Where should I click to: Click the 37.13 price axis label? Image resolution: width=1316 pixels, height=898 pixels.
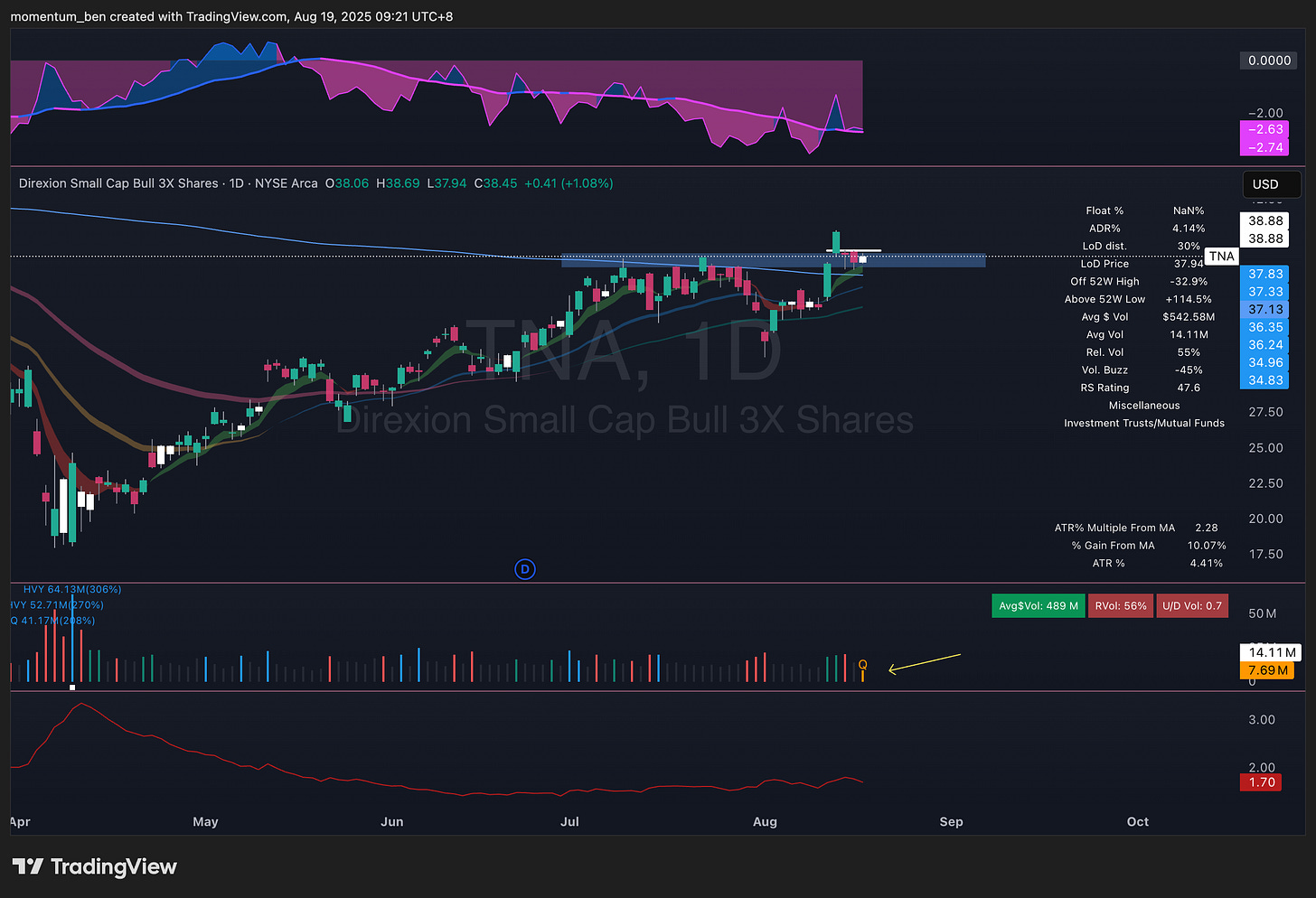[x=1265, y=309]
